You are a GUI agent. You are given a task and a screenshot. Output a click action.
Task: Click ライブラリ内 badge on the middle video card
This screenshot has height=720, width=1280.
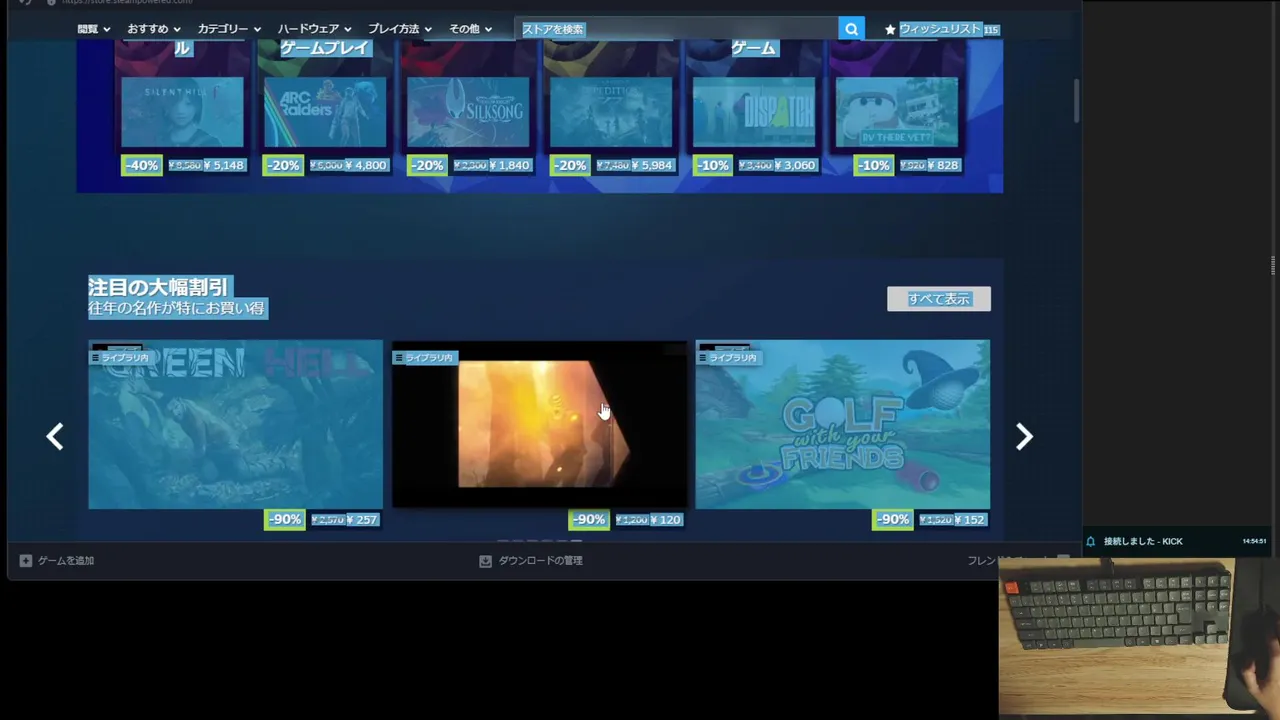point(424,357)
